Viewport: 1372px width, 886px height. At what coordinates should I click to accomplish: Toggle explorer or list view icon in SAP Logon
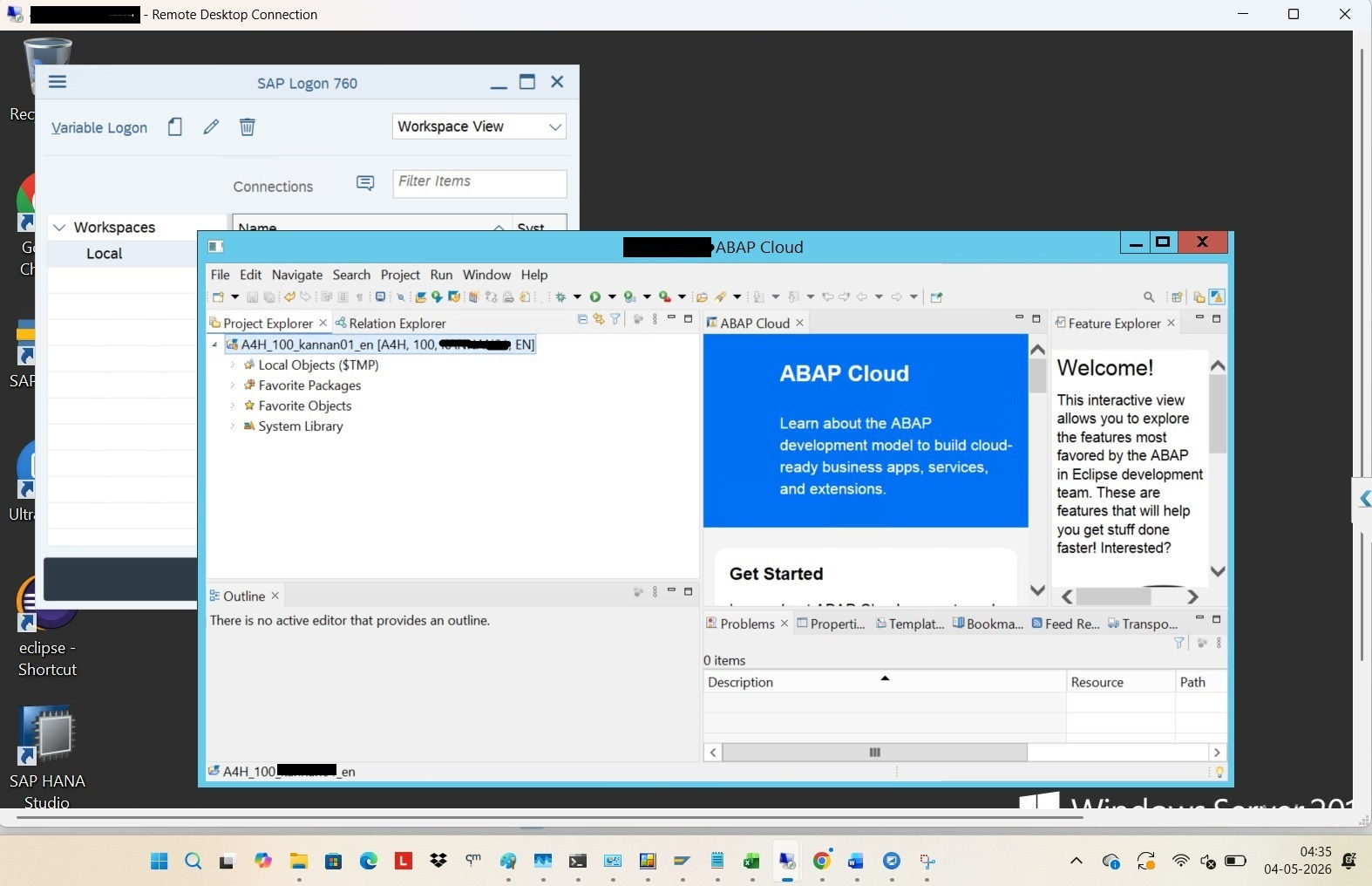(365, 183)
